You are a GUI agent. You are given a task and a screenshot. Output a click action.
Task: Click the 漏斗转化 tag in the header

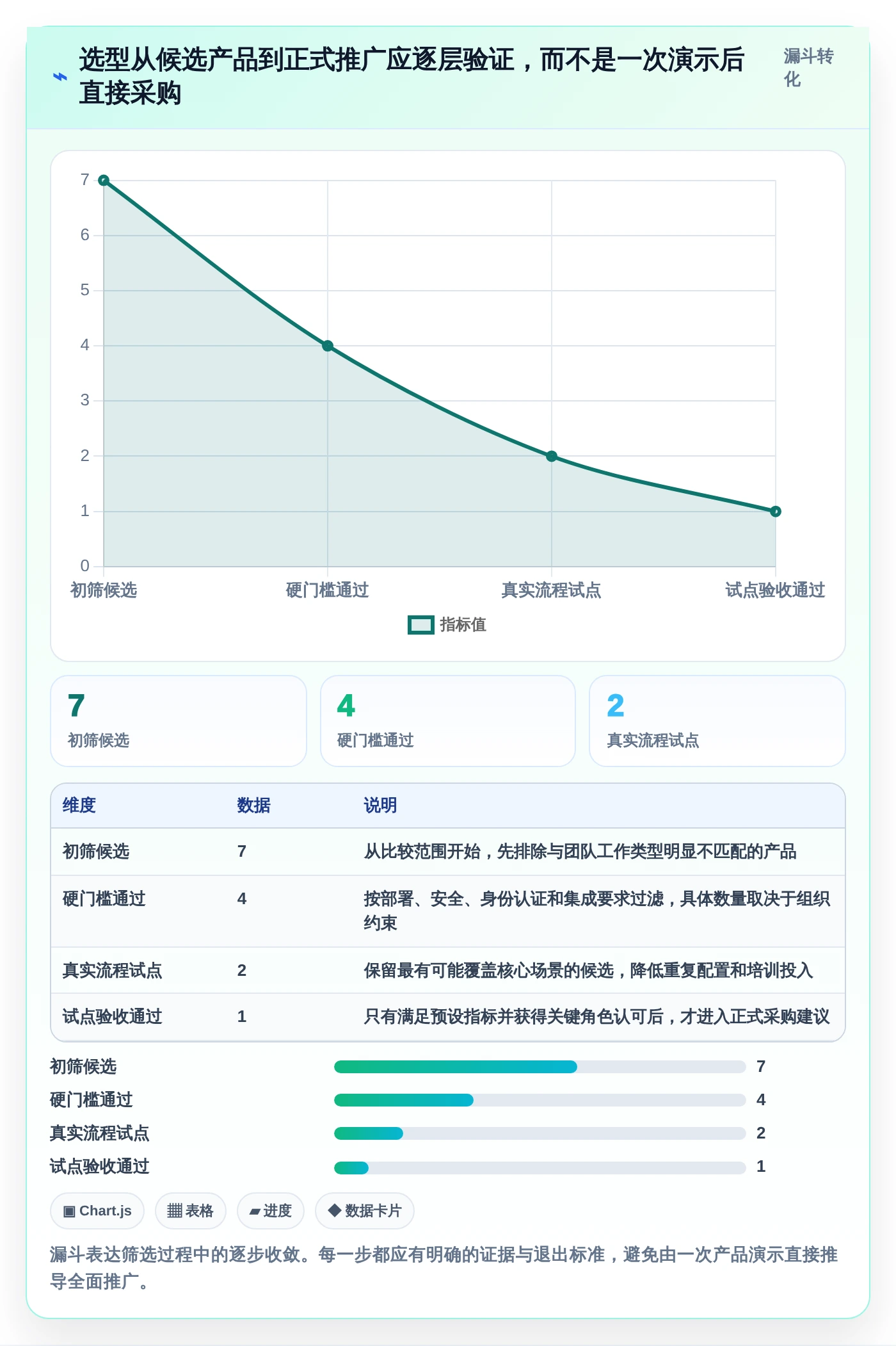(808, 68)
